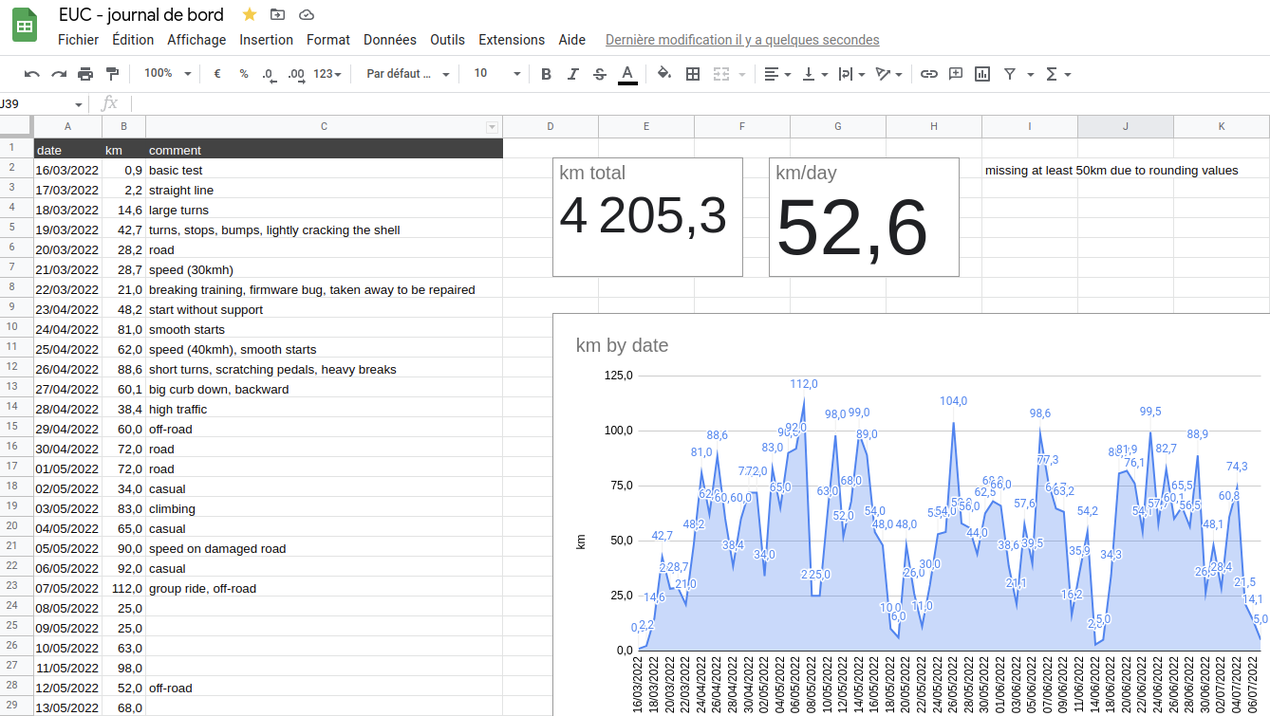Screen dimensions: 1270x716
Task: Click the formula bar input
Action: point(700,104)
